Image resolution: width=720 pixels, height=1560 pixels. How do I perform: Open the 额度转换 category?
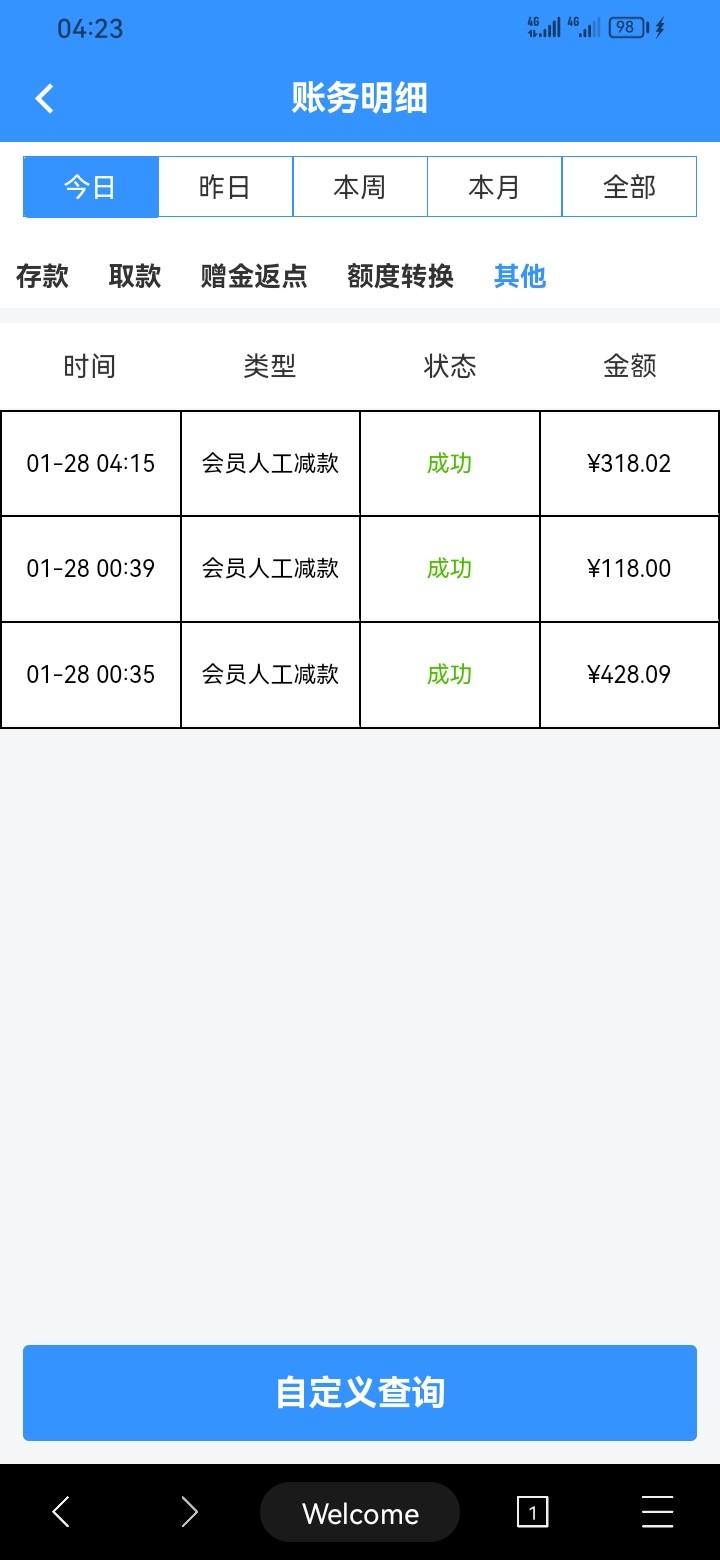click(x=400, y=276)
